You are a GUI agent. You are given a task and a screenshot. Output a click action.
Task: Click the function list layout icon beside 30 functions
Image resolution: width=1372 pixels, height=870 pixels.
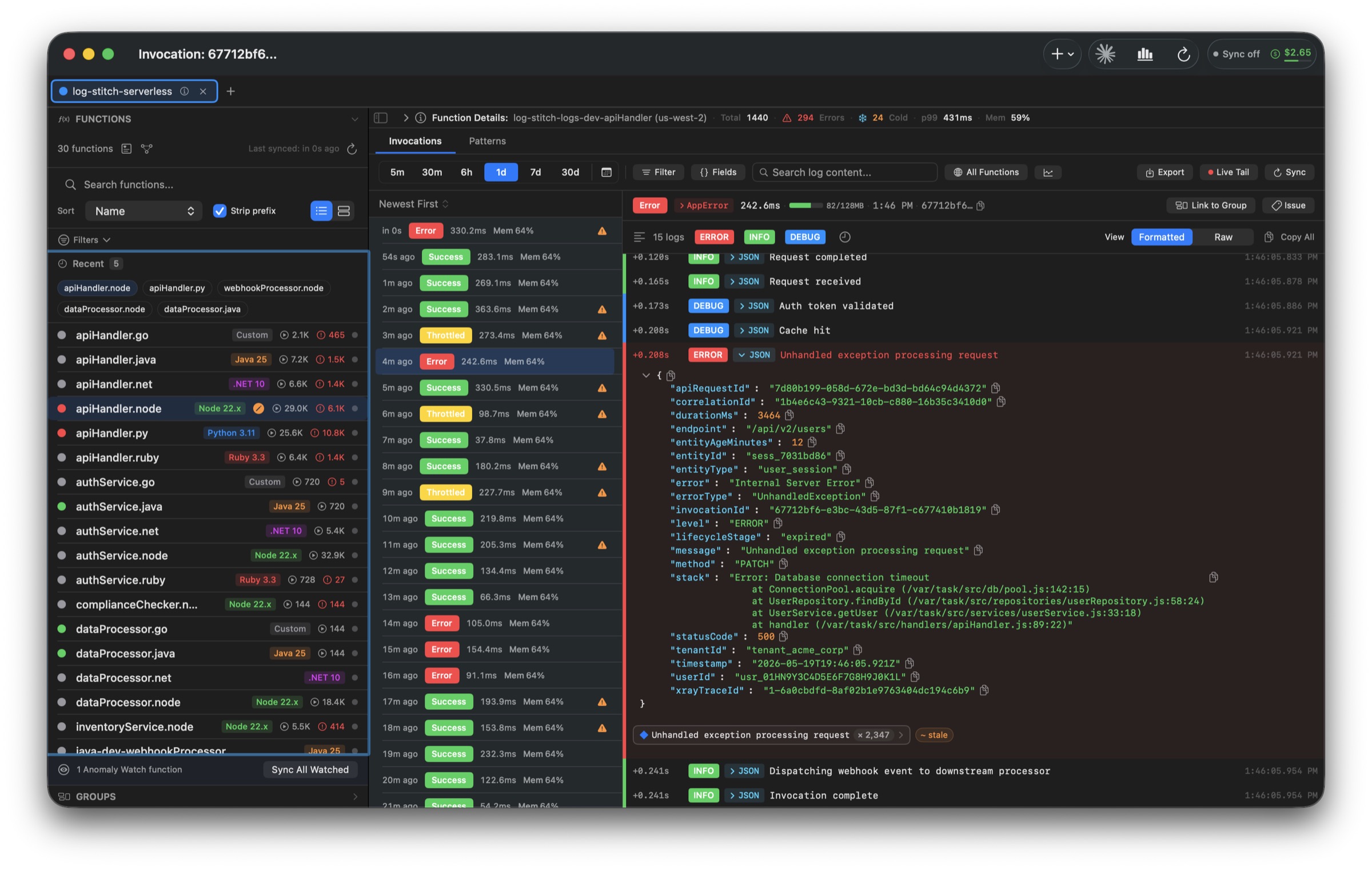(x=126, y=149)
